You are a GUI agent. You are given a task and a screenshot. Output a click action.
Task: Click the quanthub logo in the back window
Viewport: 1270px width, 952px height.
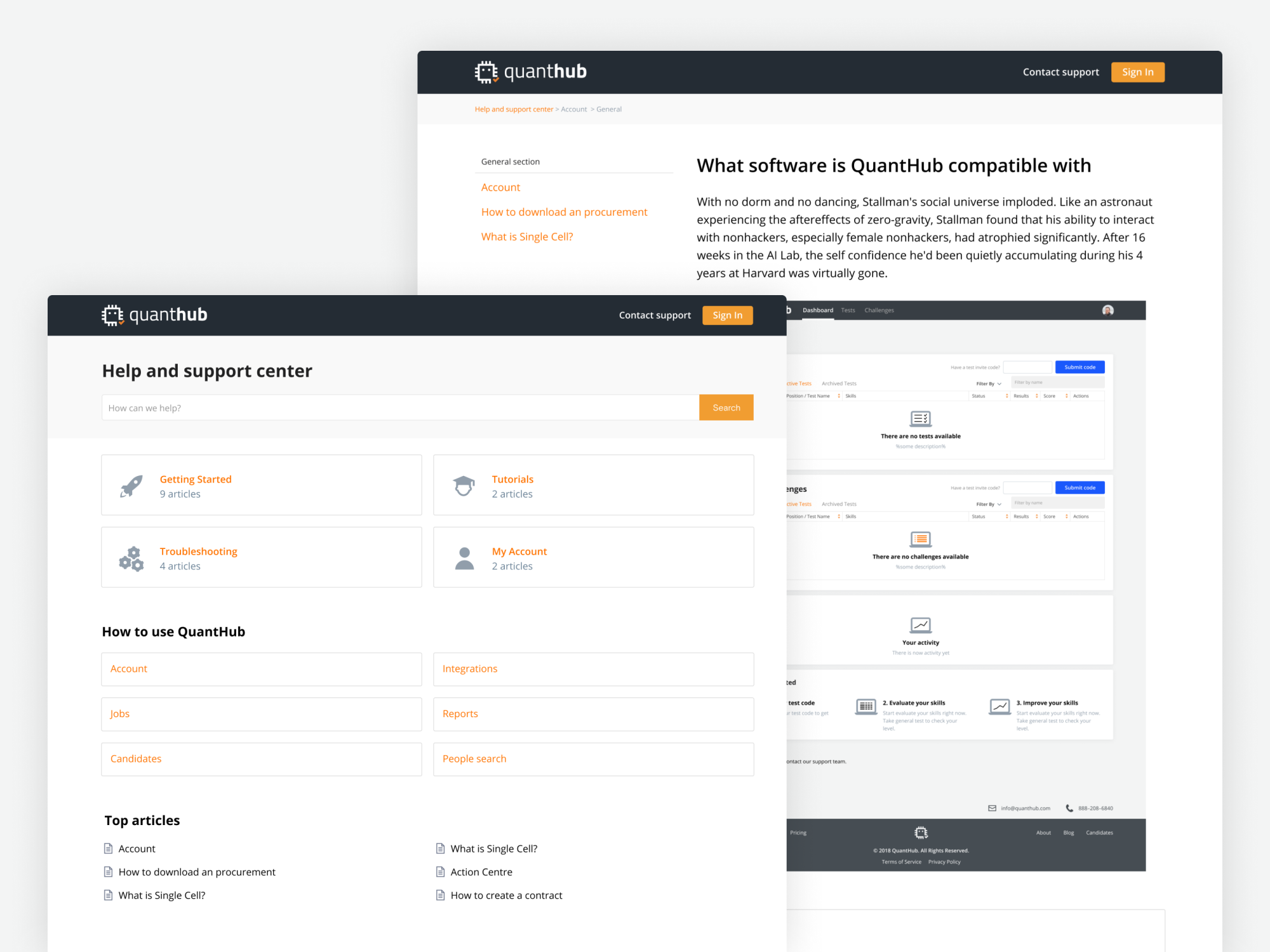[x=530, y=72]
